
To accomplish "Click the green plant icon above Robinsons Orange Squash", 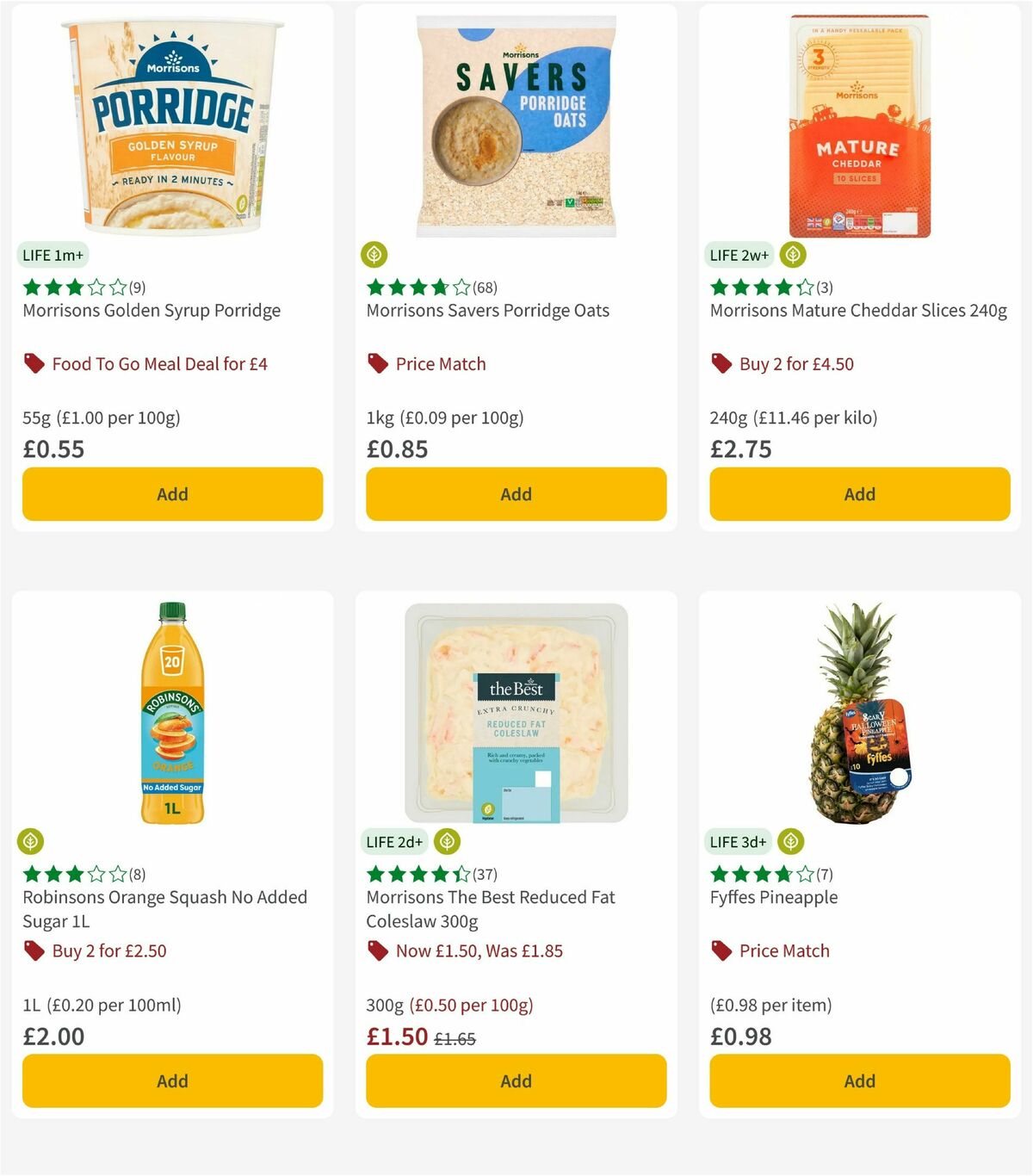I will click(x=31, y=842).
